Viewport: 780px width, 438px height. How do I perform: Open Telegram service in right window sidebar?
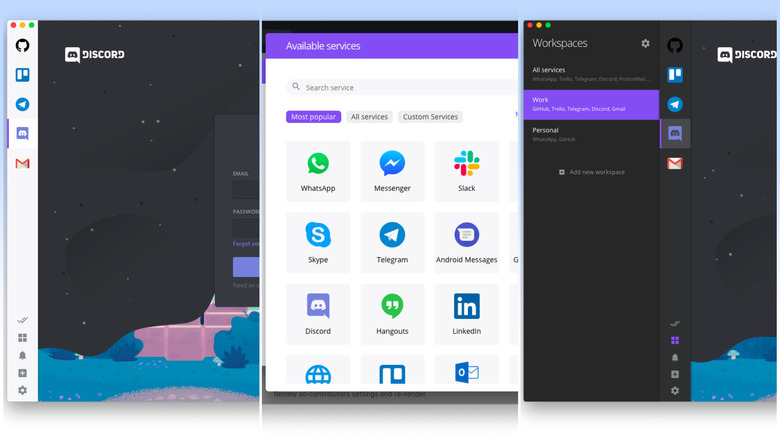click(x=675, y=105)
